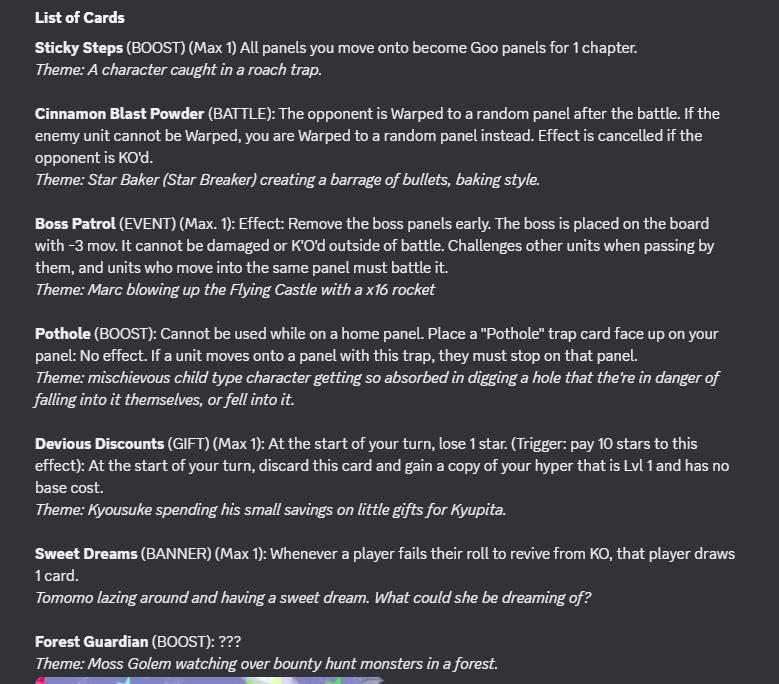
Task: Click the Tomomo sweet dream line
Action: click(x=313, y=597)
